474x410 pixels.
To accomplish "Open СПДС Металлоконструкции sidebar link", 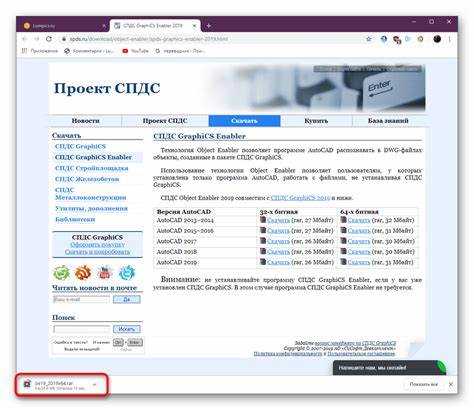I will pyautogui.click(x=90, y=194).
